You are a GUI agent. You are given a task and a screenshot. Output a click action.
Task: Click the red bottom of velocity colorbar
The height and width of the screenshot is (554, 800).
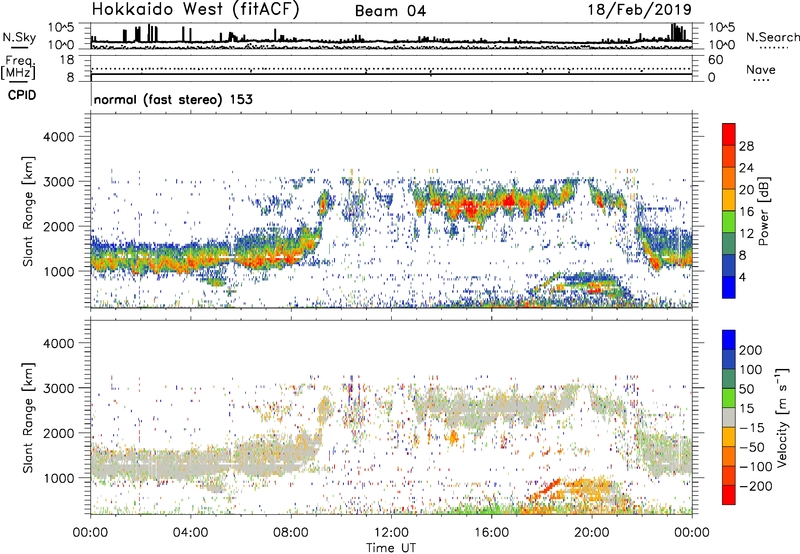(x=729, y=495)
